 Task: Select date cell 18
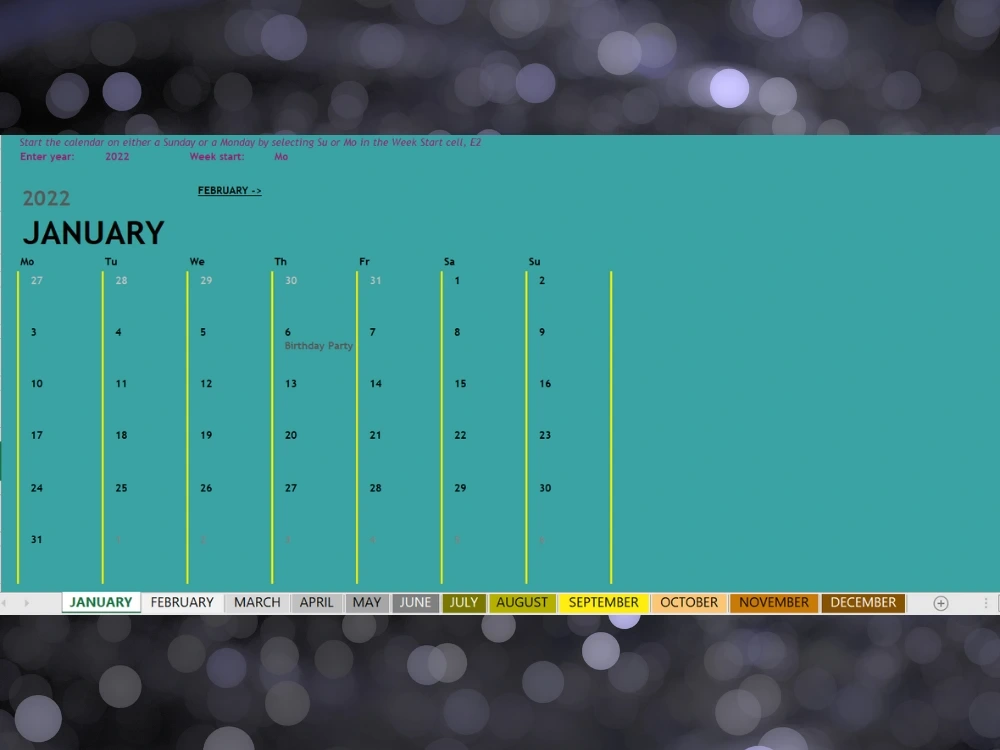(x=121, y=435)
